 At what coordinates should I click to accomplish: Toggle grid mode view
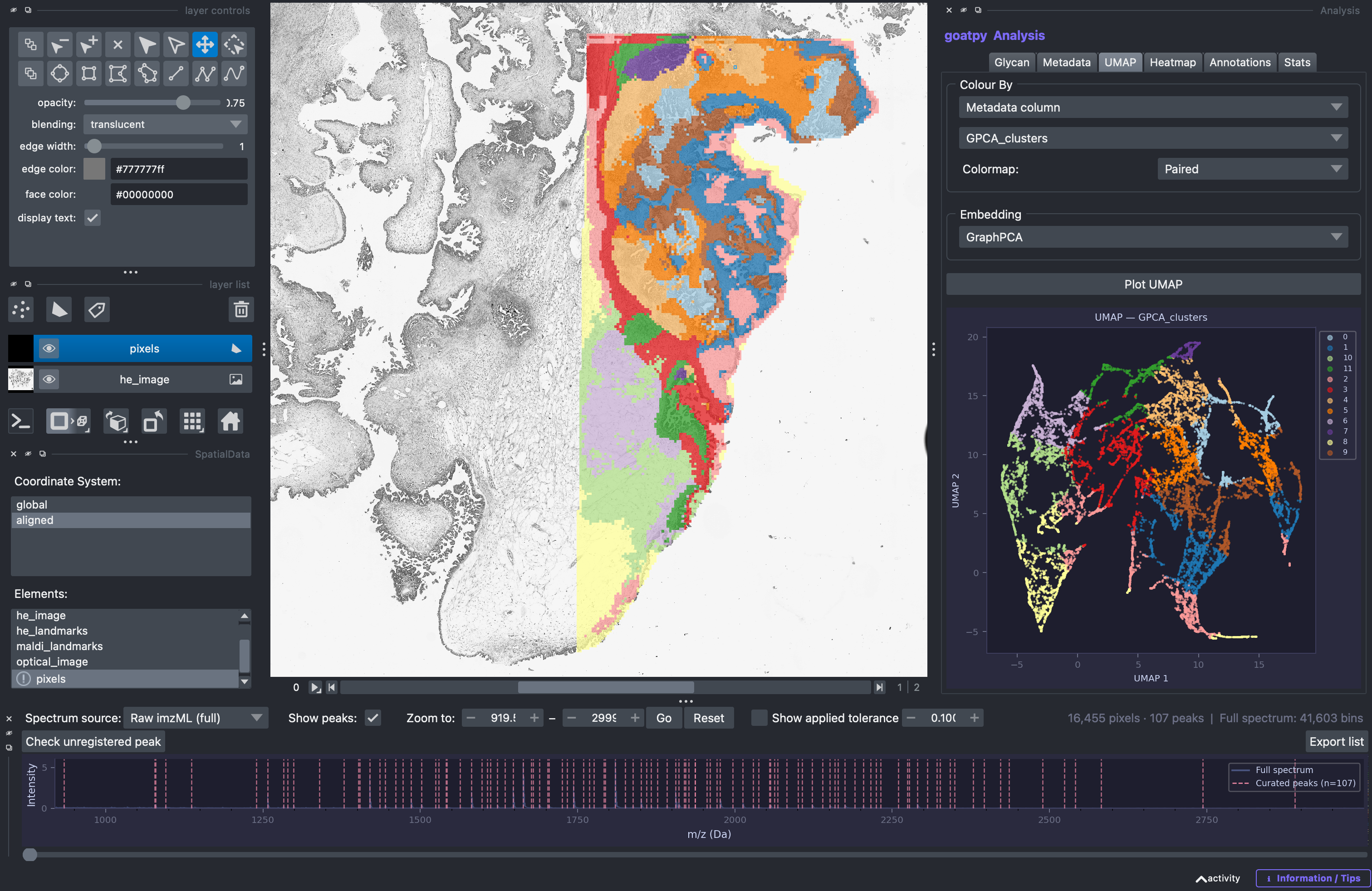click(x=192, y=421)
